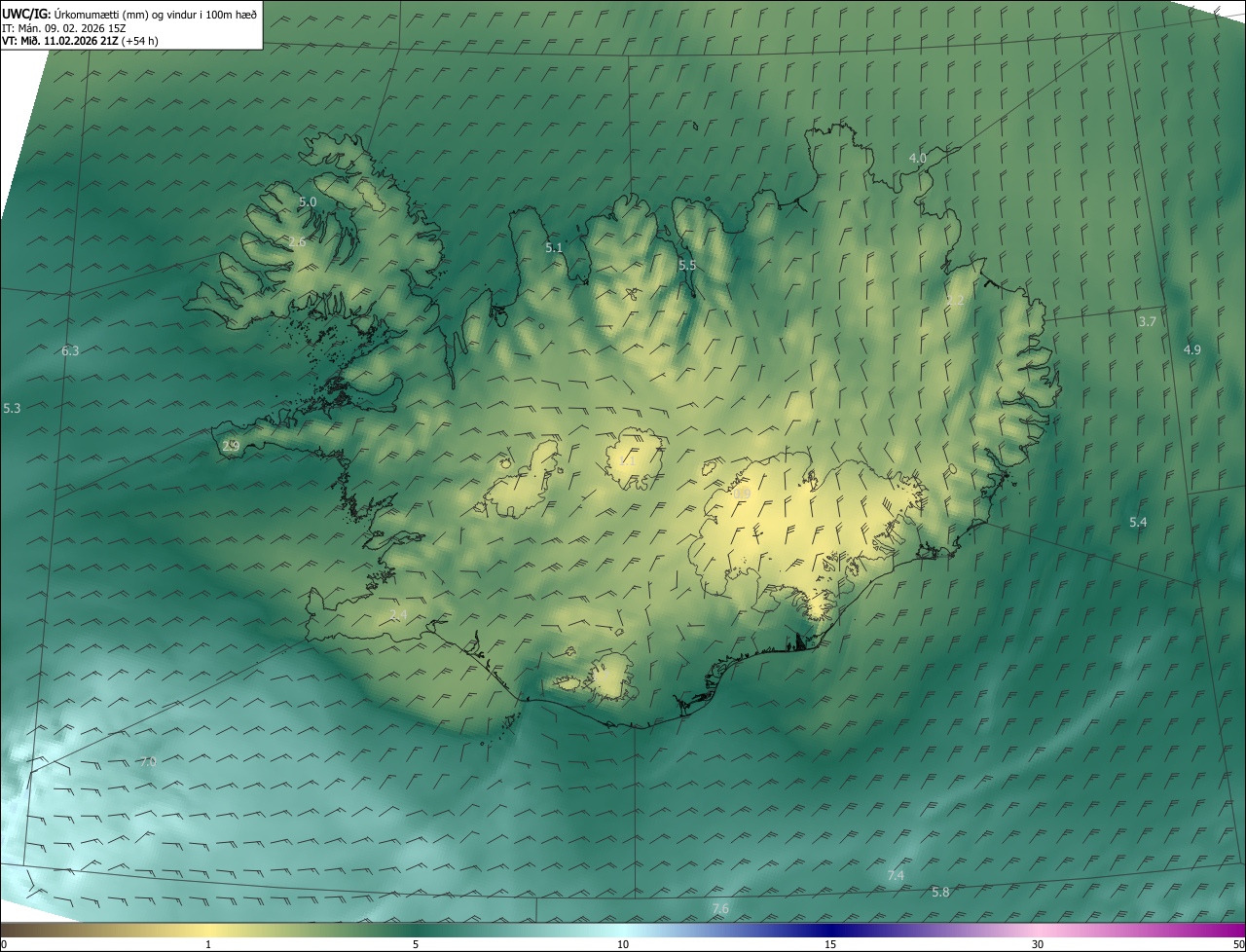The width and height of the screenshot is (1246, 952).
Task: Click the title 'Úrkomumætti (mm) og vindur í 100m hæð'
Action: [x=158, y=14]
